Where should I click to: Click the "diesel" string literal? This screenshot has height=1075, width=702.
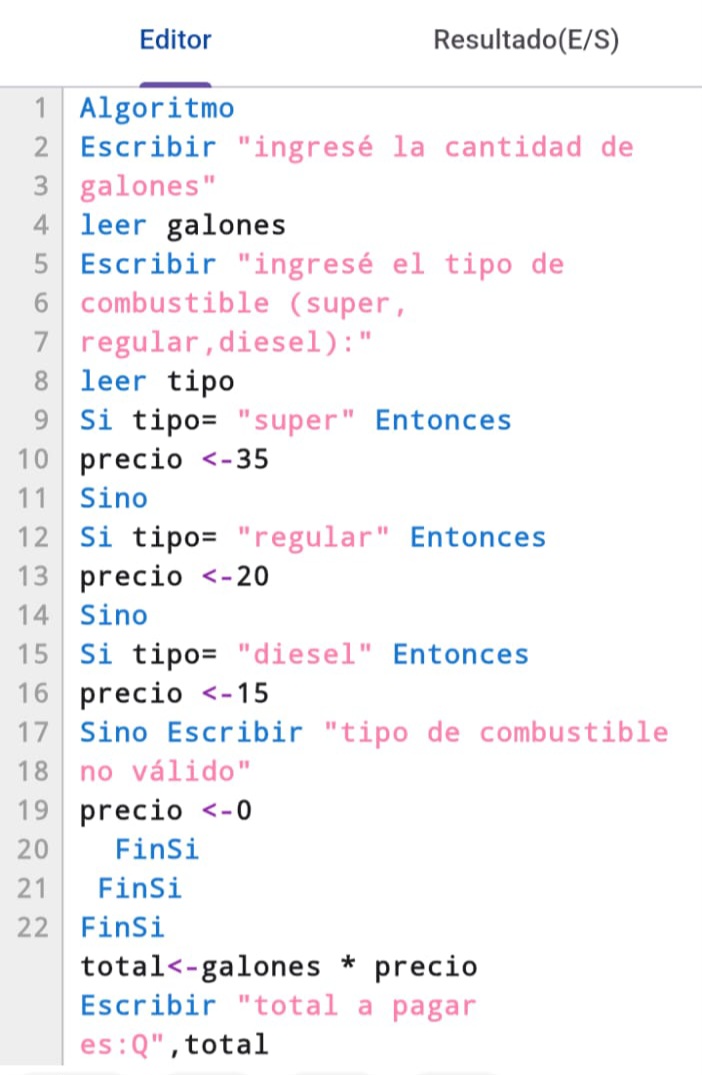point(305,654)
